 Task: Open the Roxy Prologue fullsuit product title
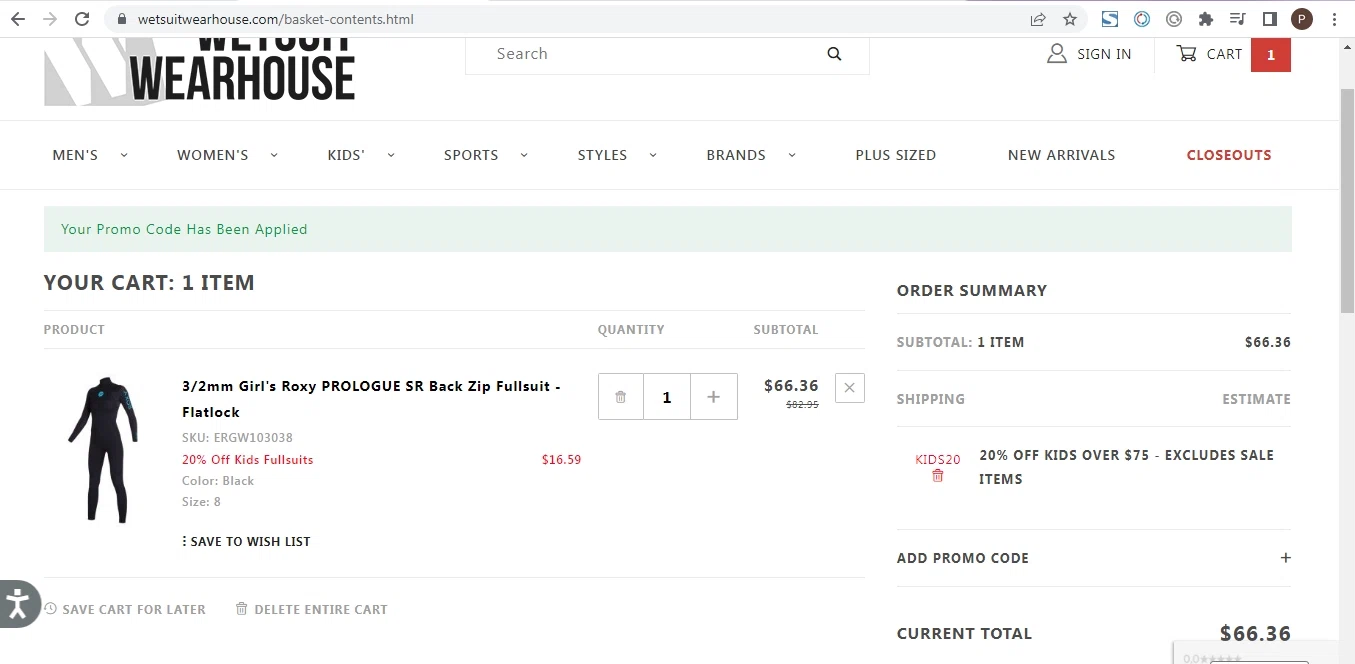[x=371, y=399]
